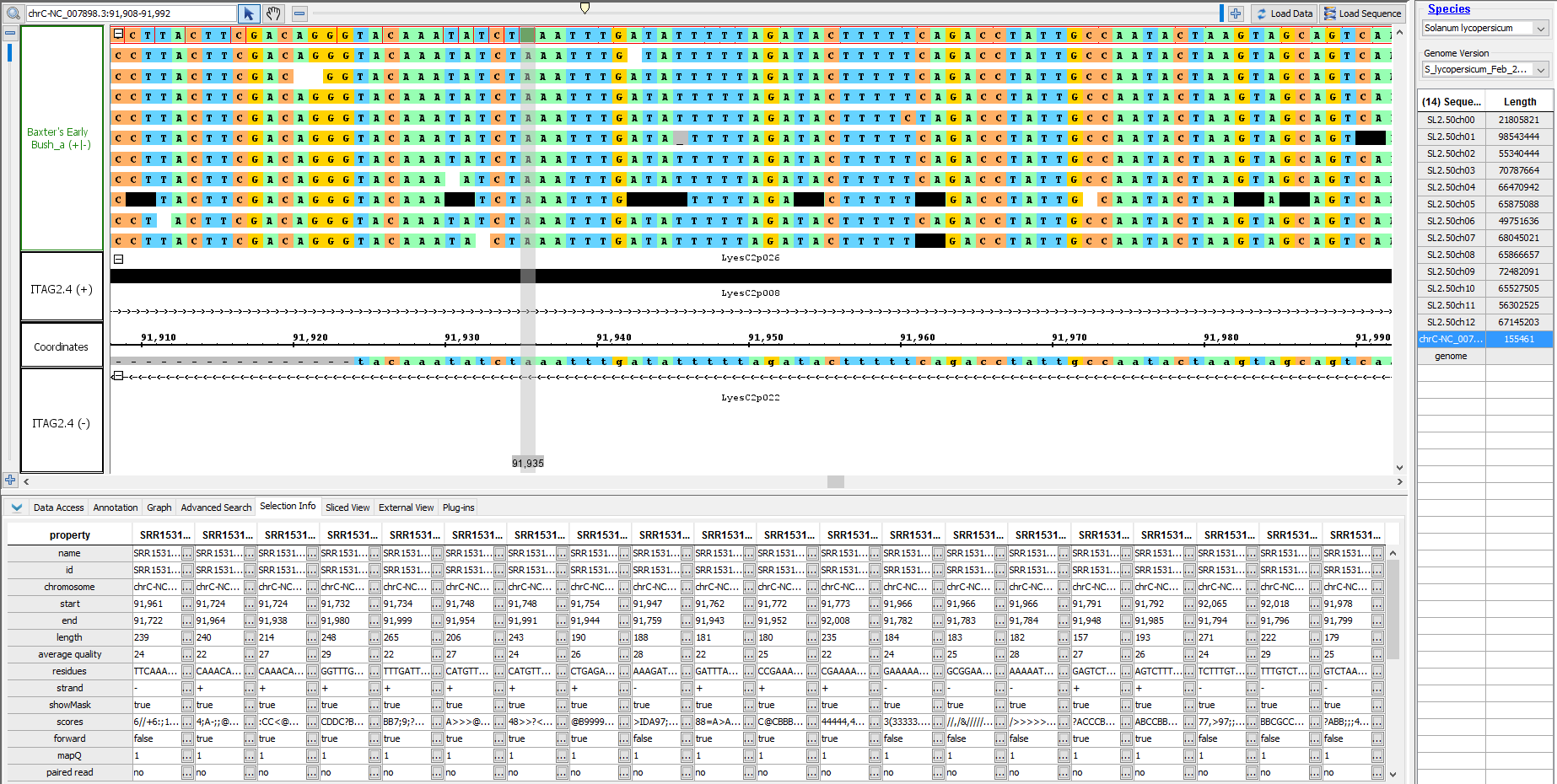Collapse the Baxter's Early Bush reads track
This screenshot has height=784, width=1557.
(118, 35)
